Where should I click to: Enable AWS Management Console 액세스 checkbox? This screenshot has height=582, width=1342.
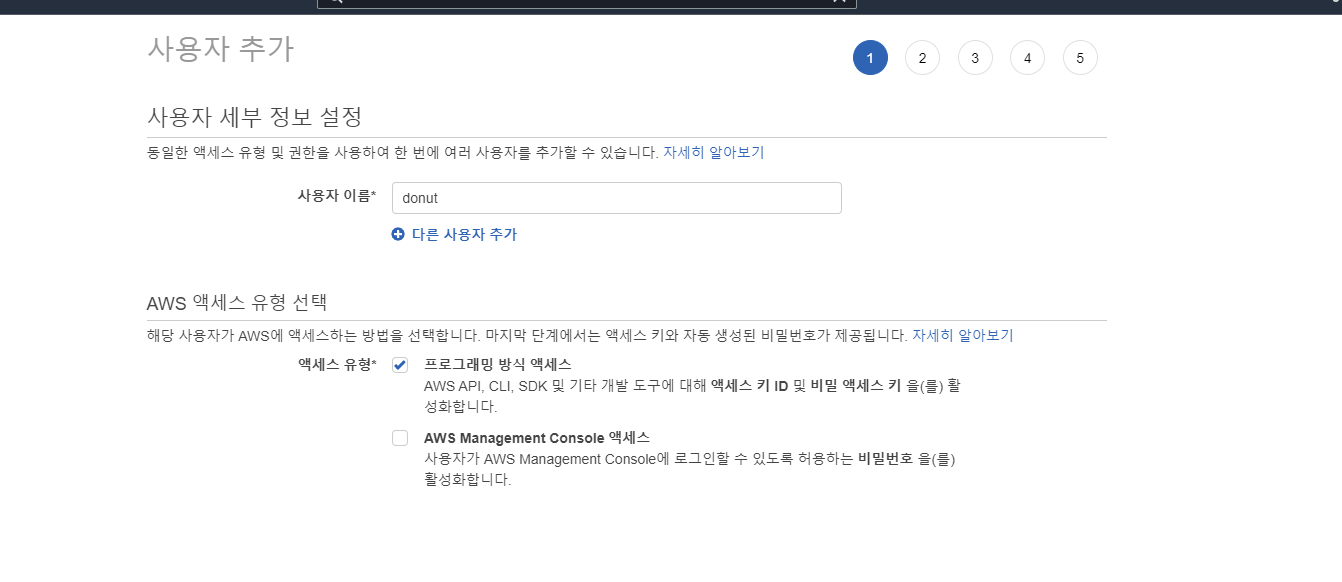point(400,438)
